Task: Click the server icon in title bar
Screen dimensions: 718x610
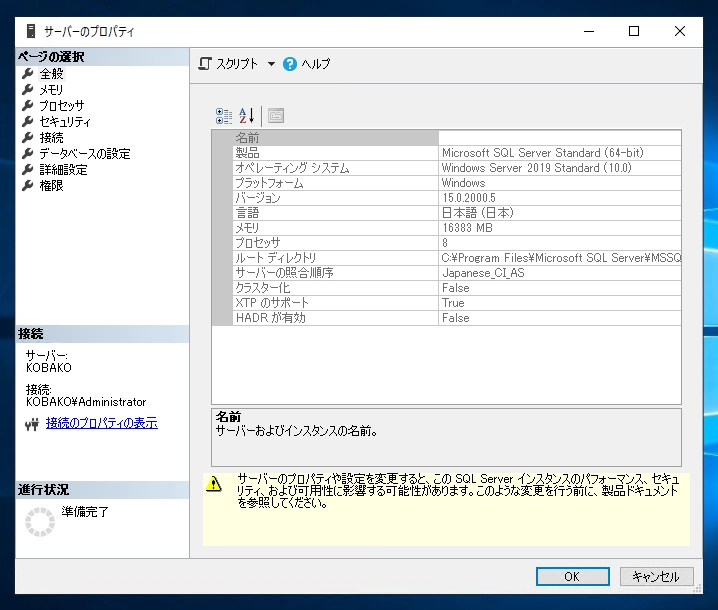Action: point(31,31)
